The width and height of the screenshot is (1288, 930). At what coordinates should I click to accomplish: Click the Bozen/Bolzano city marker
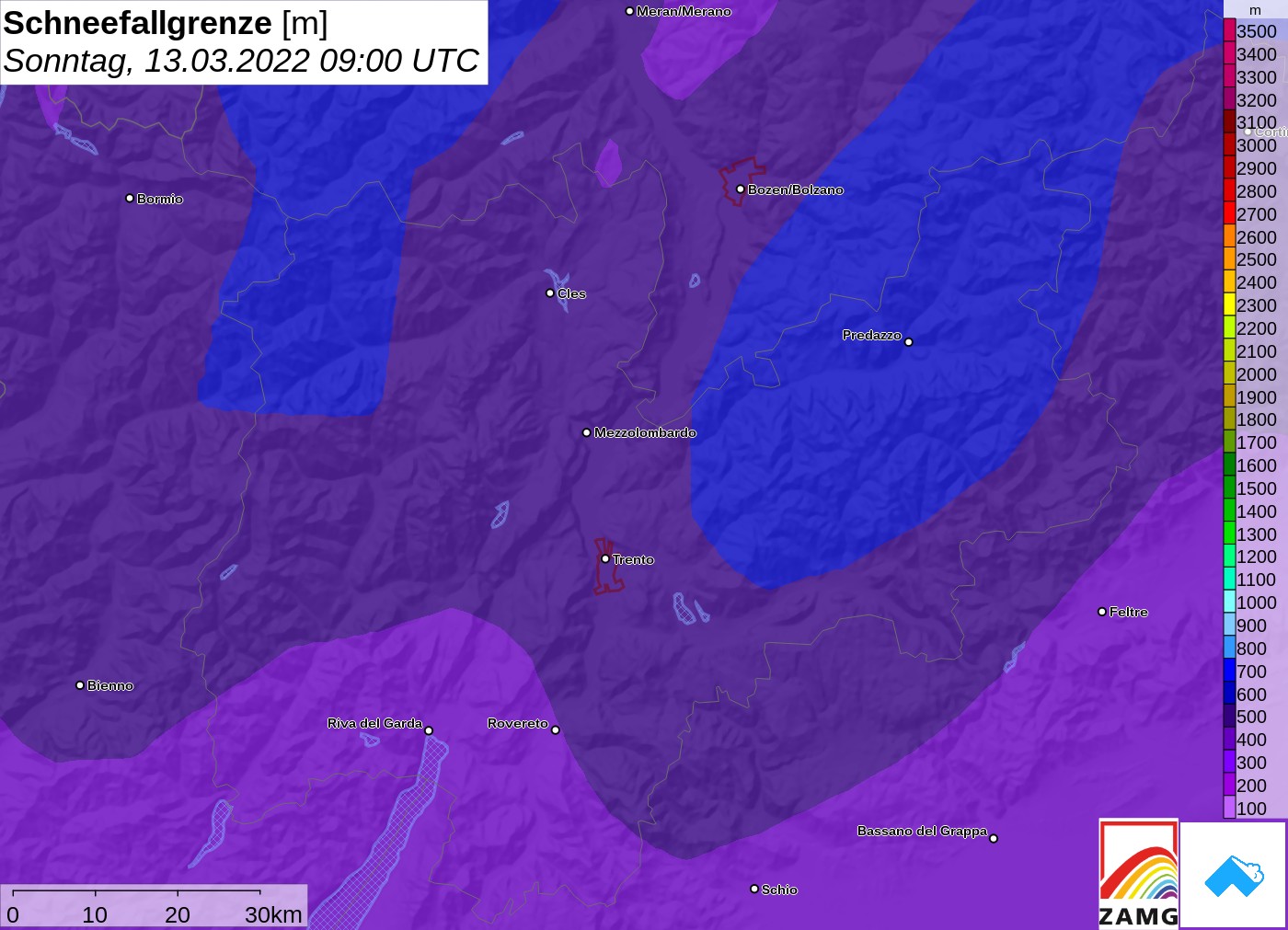741,189
